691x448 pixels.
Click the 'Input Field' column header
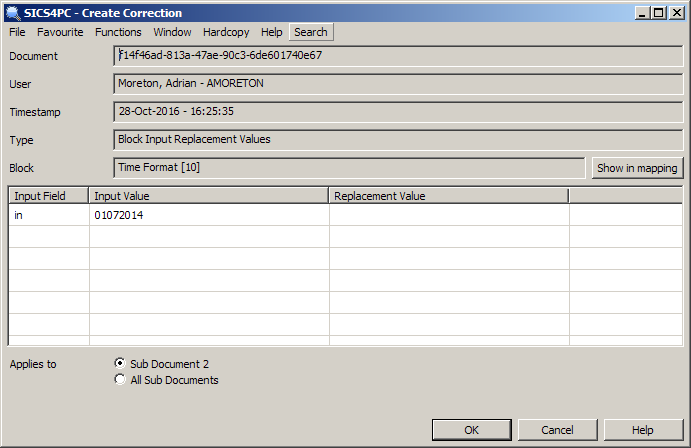tap(48, 196)
